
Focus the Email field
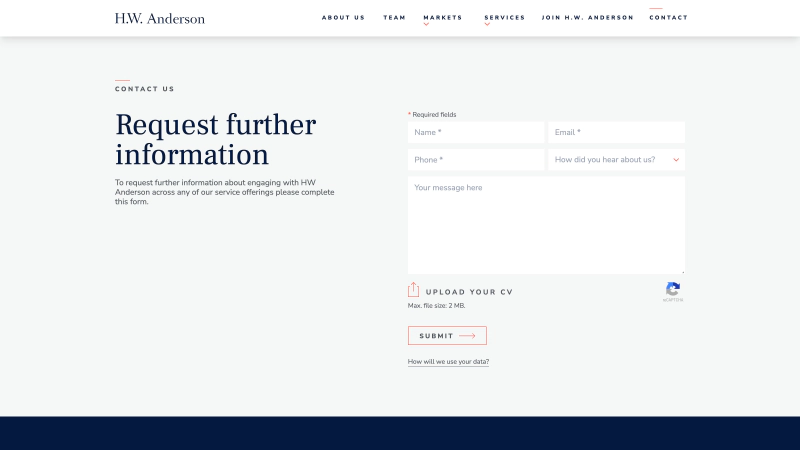click(616, 132)
